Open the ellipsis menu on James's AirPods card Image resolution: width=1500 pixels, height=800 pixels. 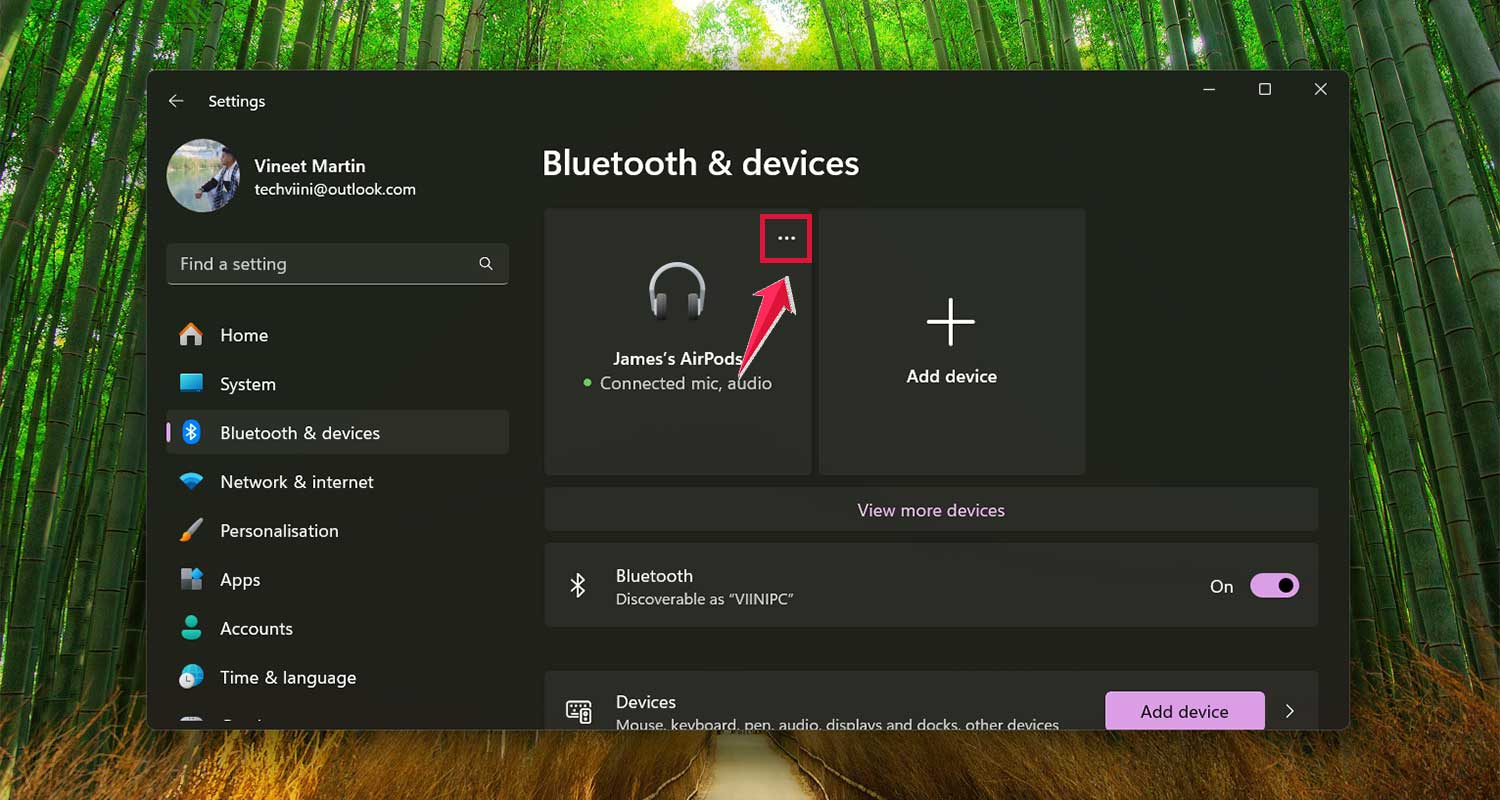[x=786, y=238]
